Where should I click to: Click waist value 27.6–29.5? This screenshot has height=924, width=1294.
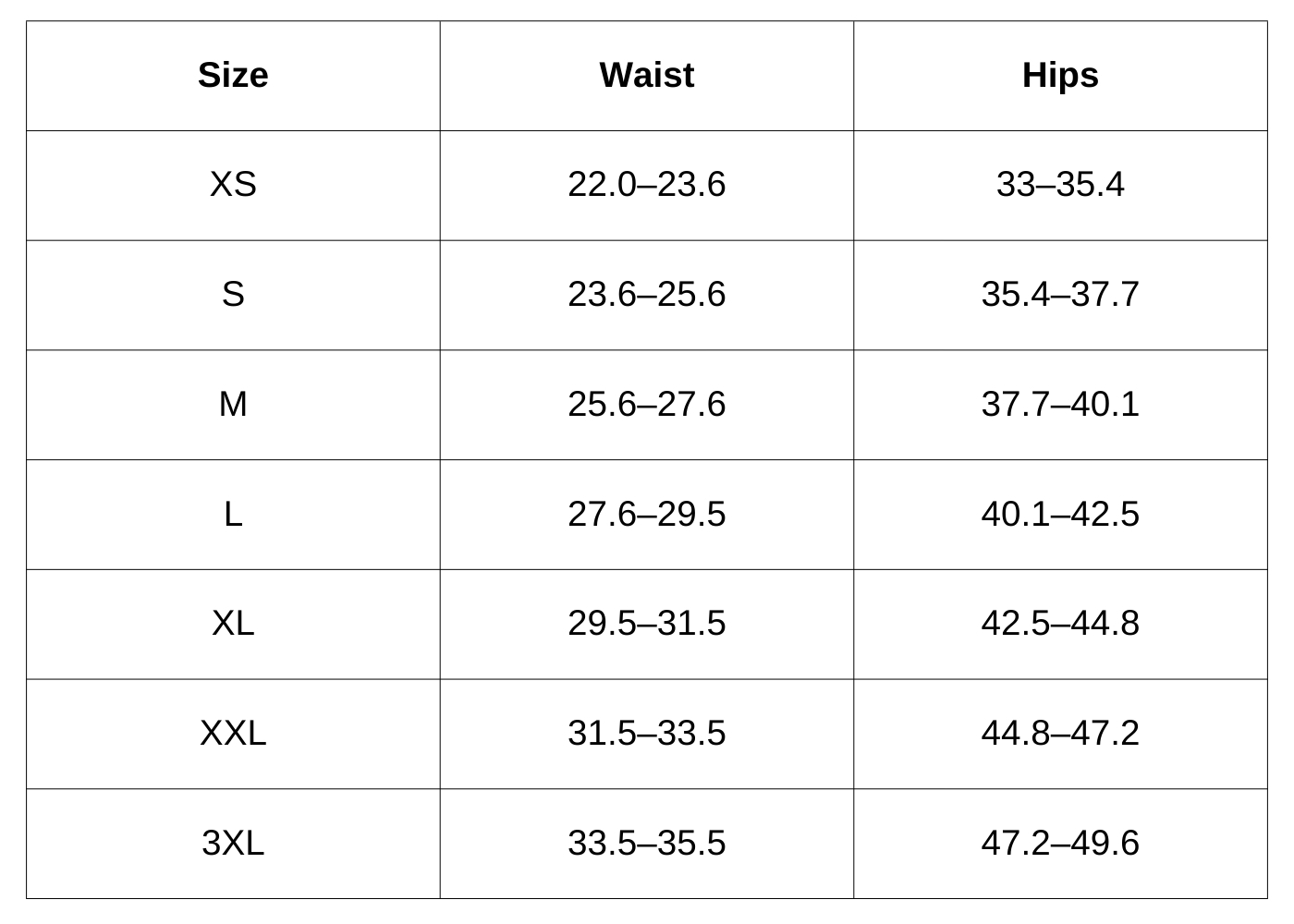646,515
